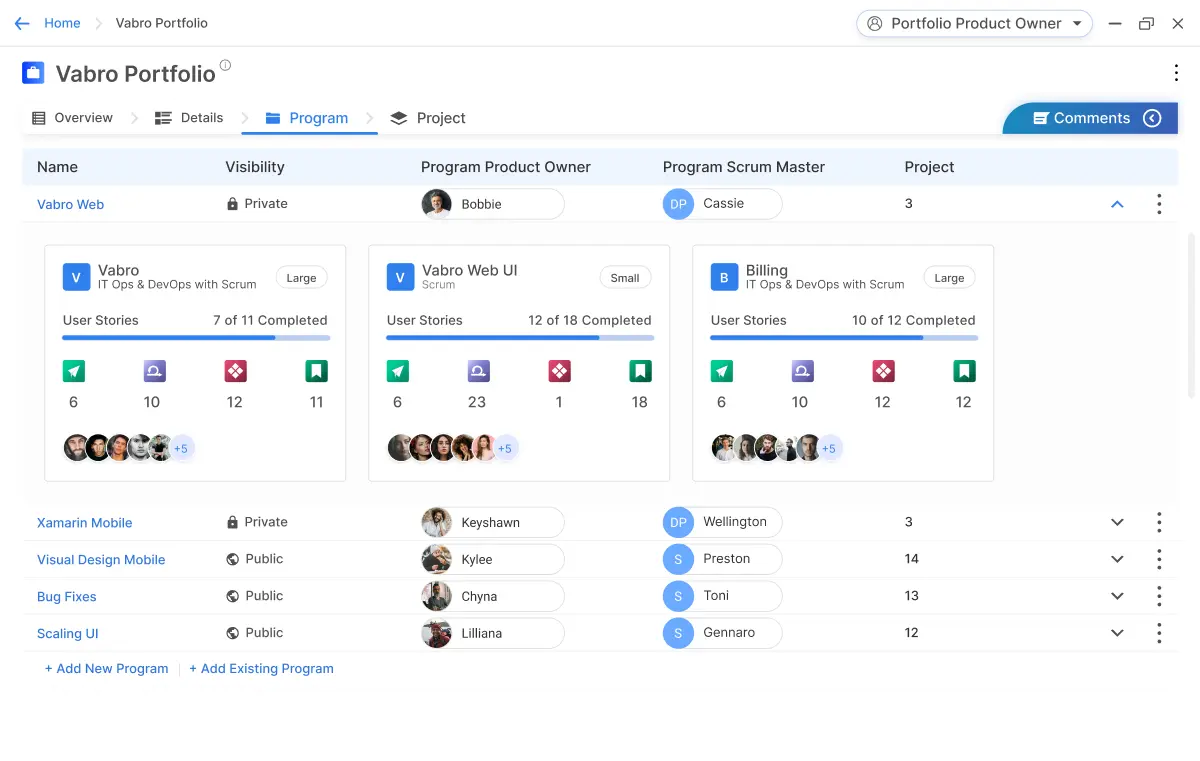1200x761 pixels.
Task: Open the portfolio kebab menu at top right
Action: (1176, 73)
